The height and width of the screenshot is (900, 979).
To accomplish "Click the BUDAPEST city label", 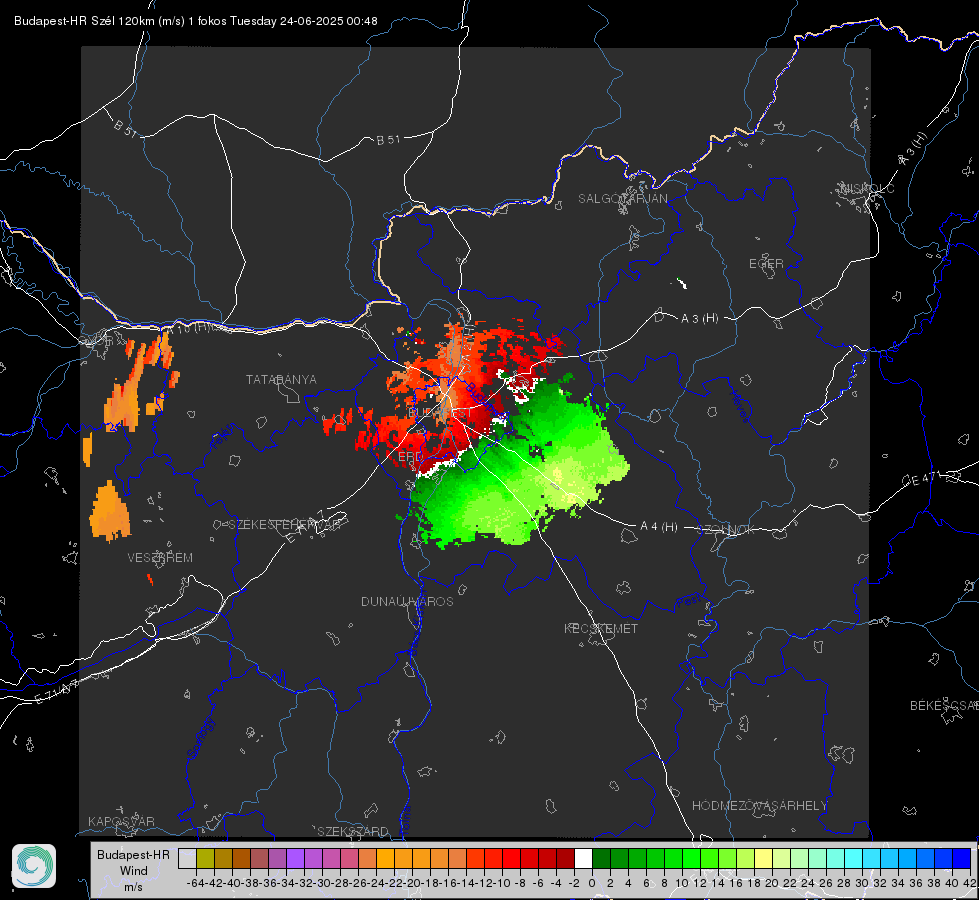I will pyautogui.click(x=440, y=413).
